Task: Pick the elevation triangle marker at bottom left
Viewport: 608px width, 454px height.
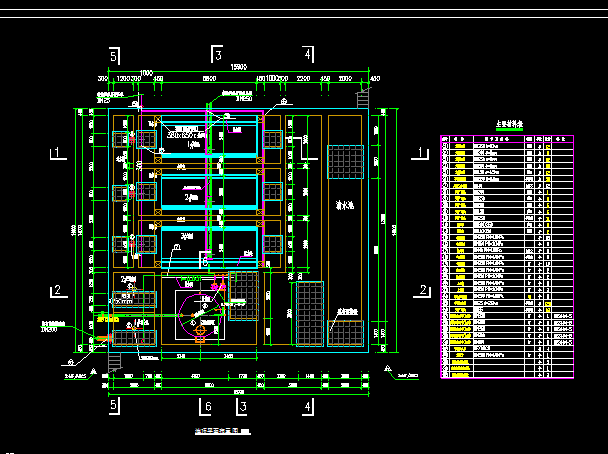Action: coord(93,371)
